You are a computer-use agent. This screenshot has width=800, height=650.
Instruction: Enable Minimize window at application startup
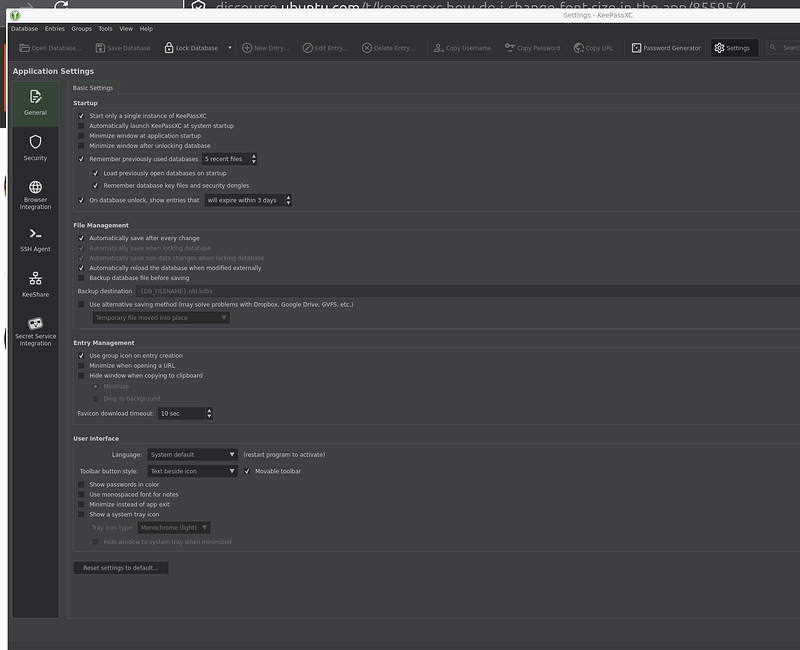pos(81,136)
